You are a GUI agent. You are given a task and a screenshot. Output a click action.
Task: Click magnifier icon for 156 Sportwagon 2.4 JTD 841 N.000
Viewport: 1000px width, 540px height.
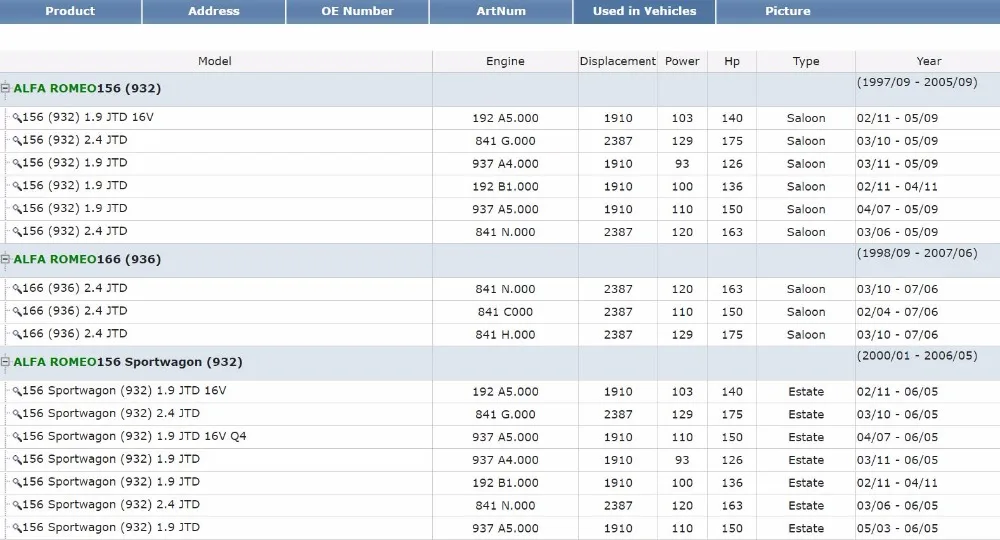(x=17, y=506)
